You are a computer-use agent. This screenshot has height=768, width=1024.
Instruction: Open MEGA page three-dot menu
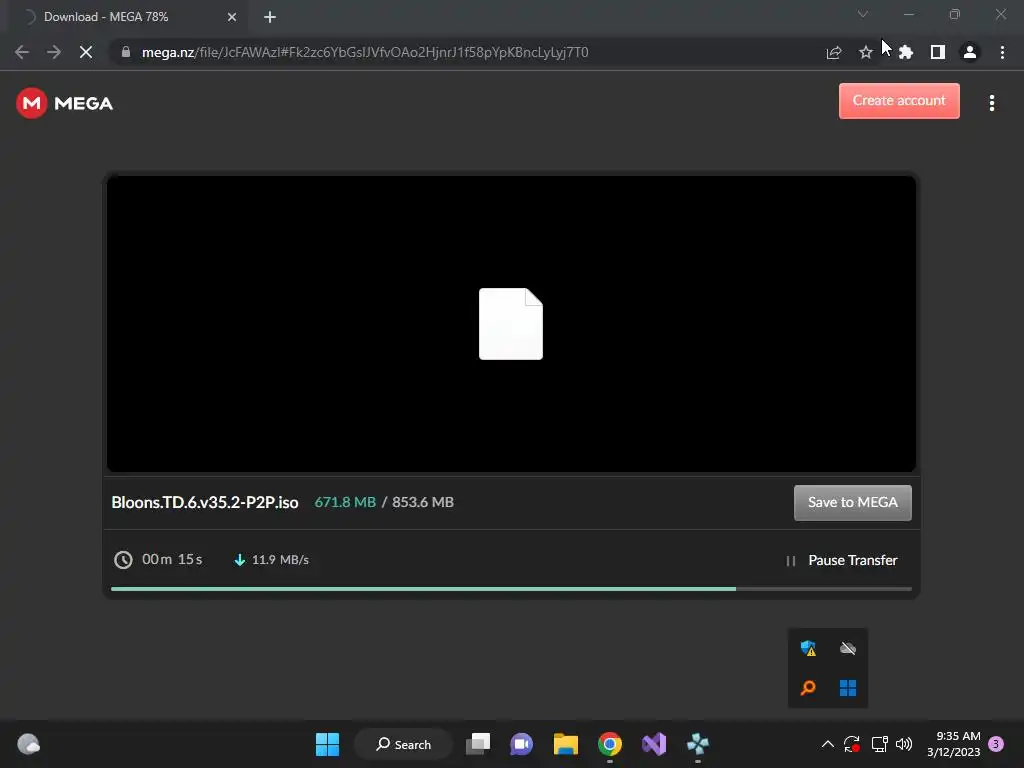pos(991,103)
